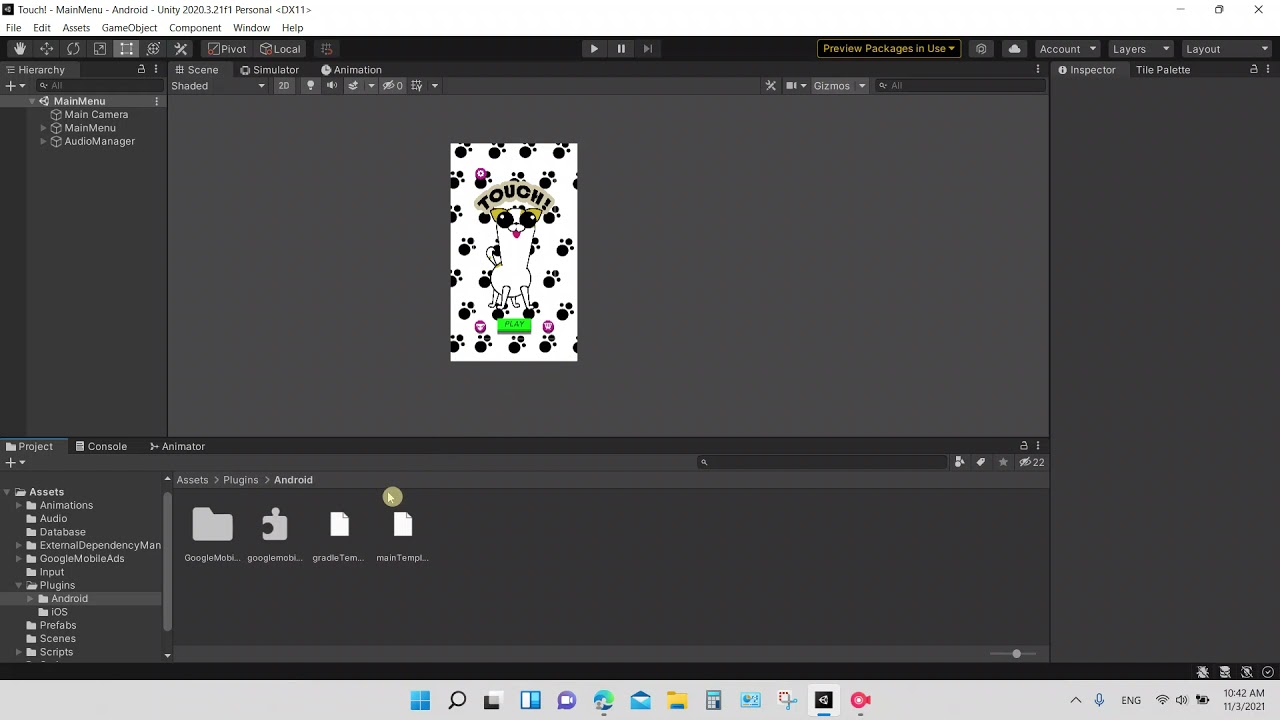Open the GameObject menu

129,27
